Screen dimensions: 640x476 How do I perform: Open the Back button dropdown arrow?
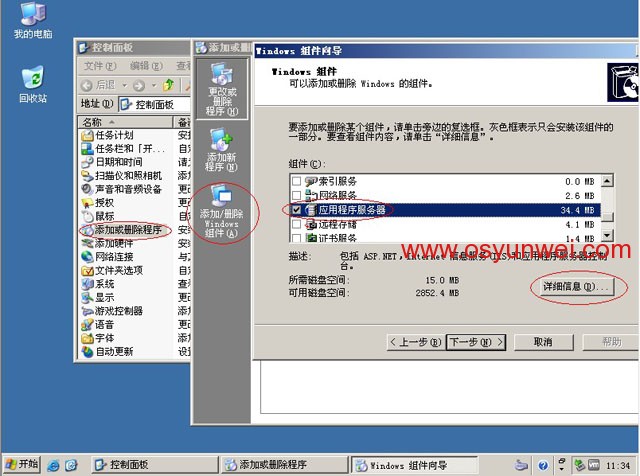click(125, 85)
